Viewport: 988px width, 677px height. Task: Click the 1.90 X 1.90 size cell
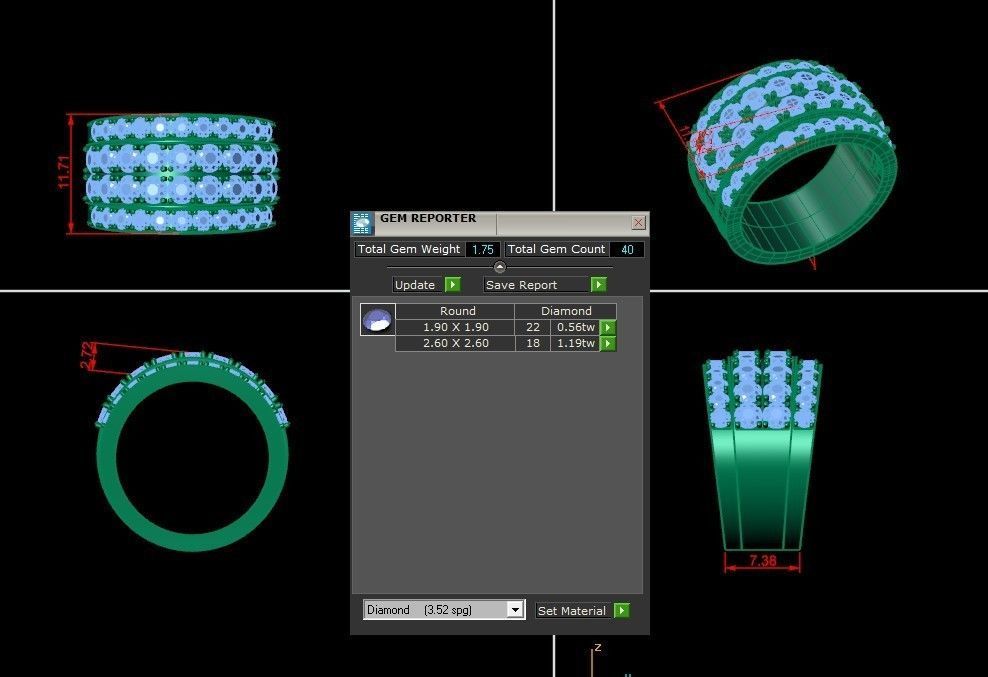(456, 327)
